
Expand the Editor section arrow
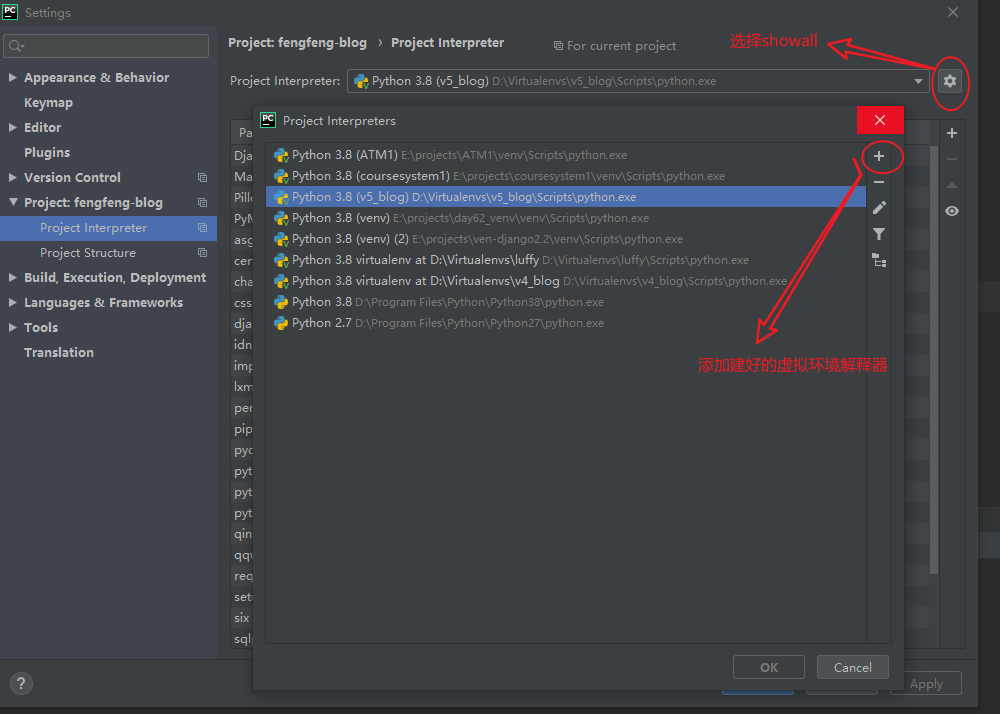(12, 128)
